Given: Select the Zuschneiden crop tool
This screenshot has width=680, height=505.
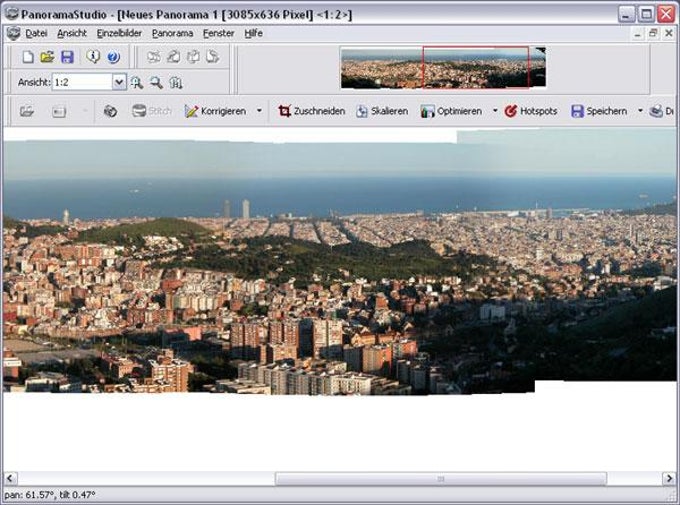Looking at the screenshot, I should coord(311,111).
